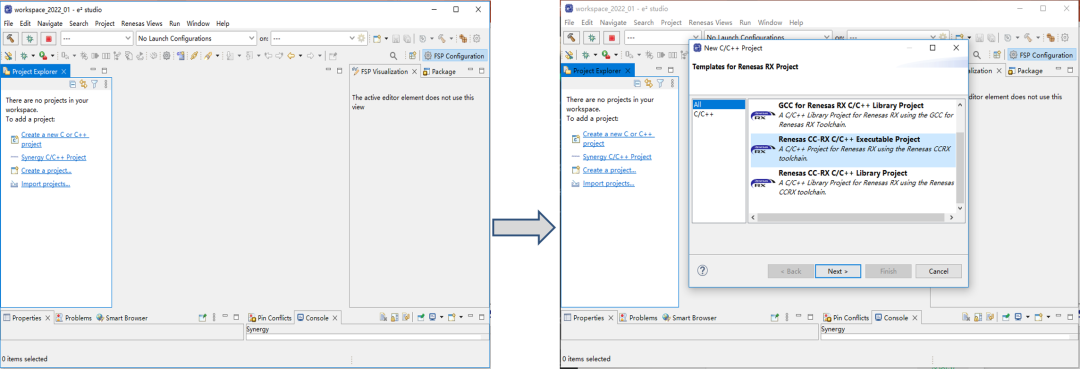Click the filter funnel icon in left Project Explorer

point(94,84)
